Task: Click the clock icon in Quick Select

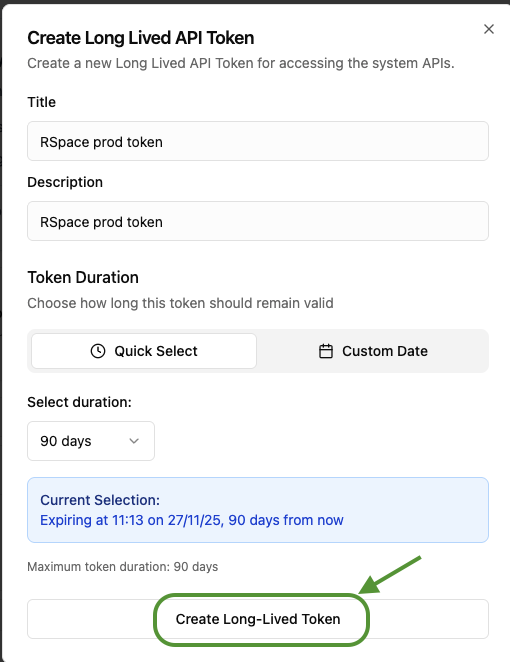Action: pyautogui.click(x=98, y=351)
